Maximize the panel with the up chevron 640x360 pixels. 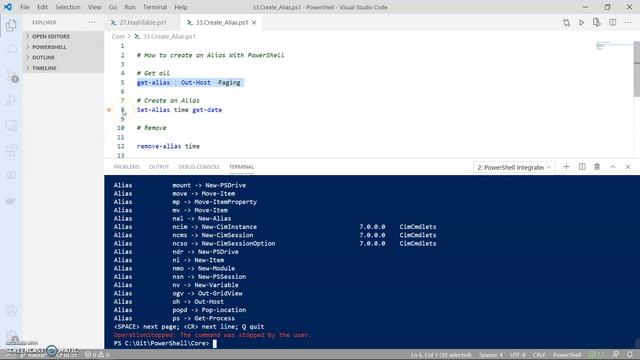(x=613, y=167)
